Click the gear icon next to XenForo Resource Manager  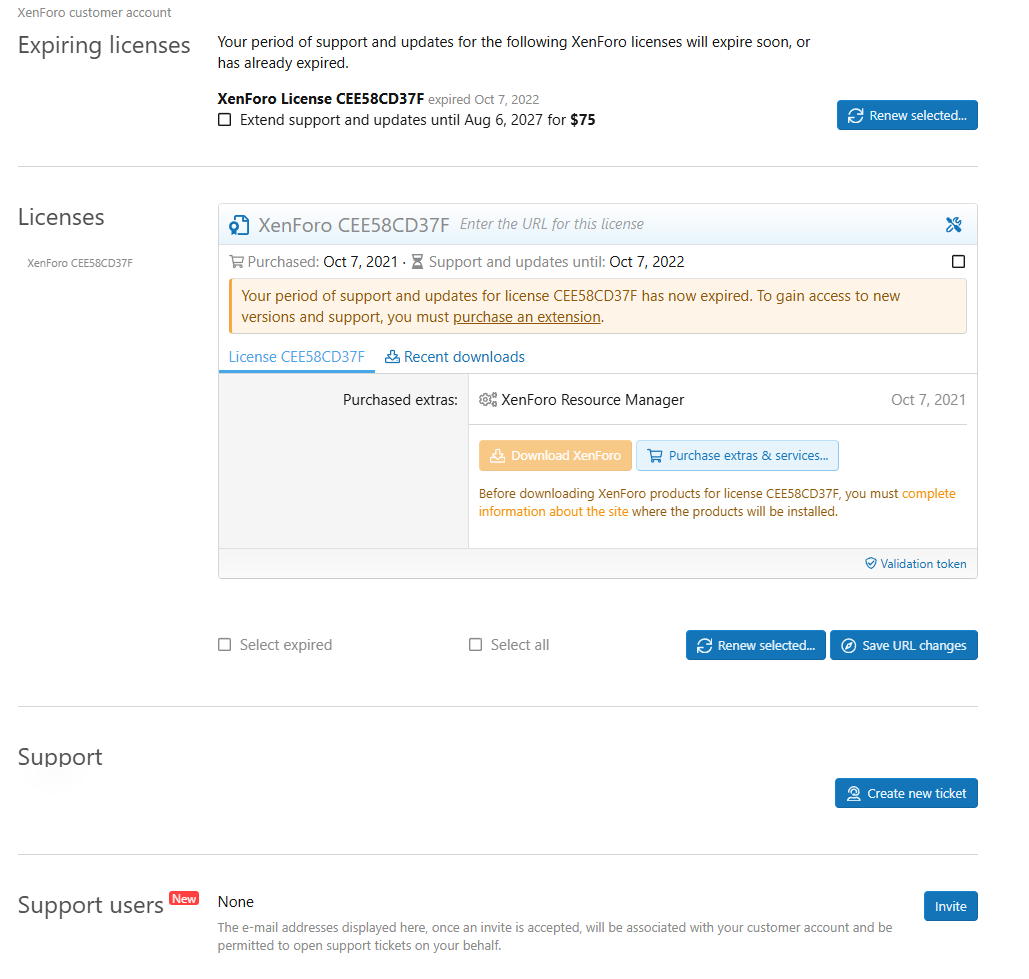tap(488, 400)
